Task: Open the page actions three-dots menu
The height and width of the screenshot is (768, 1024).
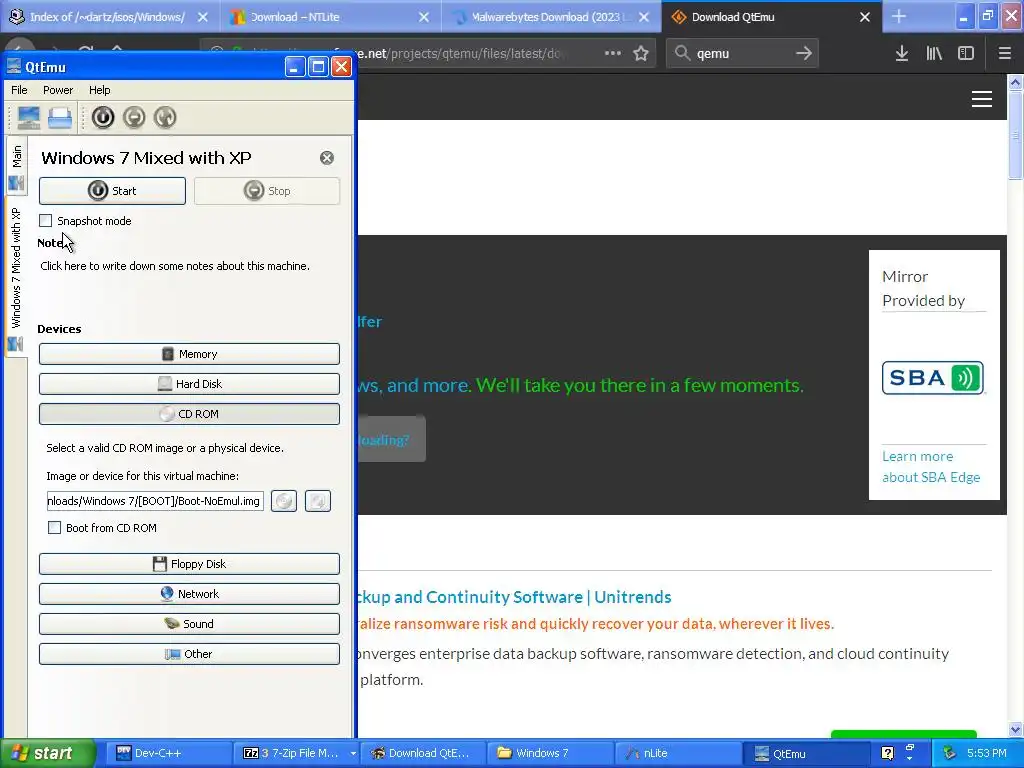Action: click(613, 54)
